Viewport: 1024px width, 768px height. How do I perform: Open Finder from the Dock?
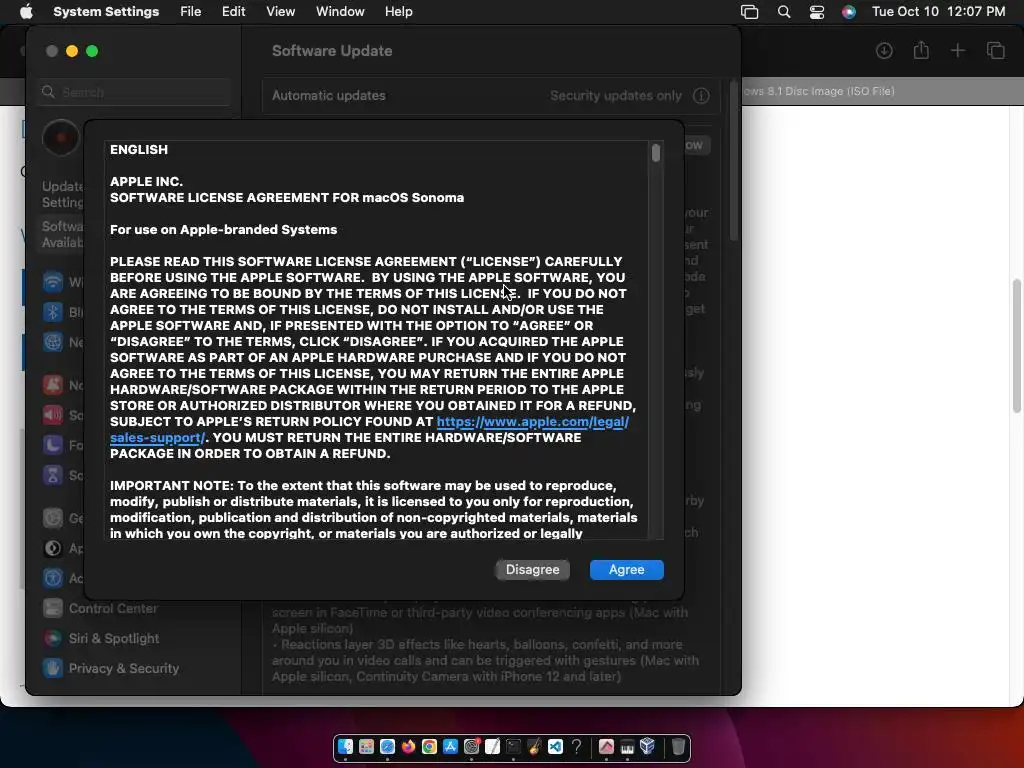[345, 746]
